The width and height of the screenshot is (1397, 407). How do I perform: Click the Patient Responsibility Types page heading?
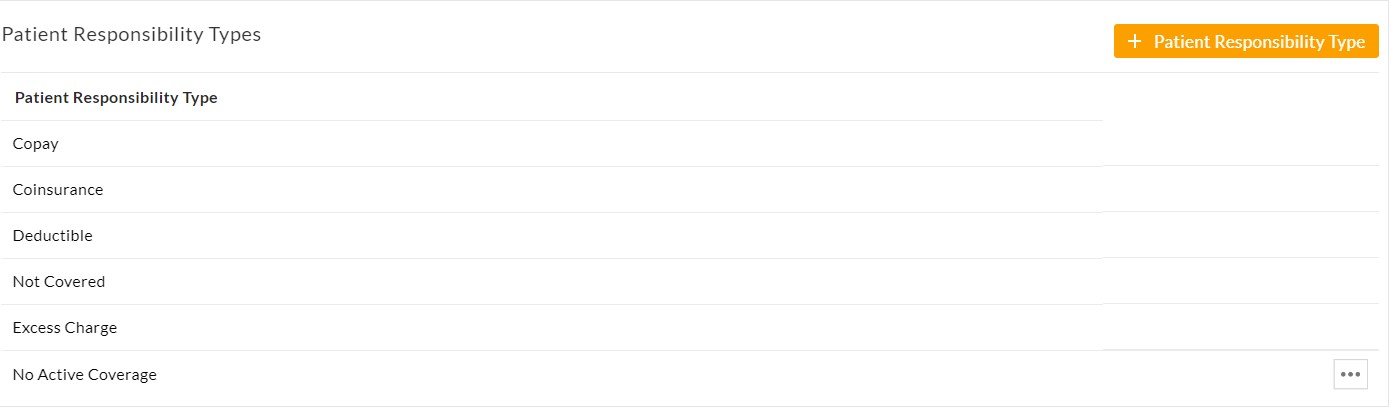(131, 34)
